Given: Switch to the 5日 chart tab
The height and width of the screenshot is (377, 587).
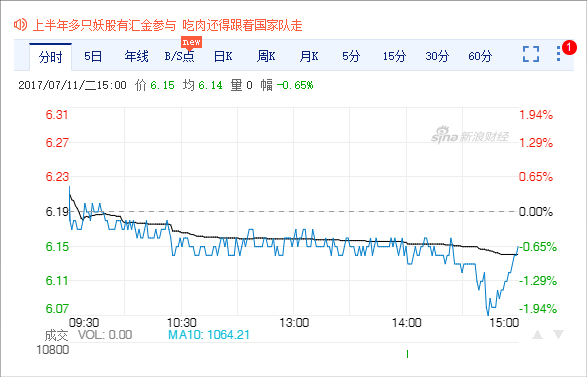Looking at the screenshot, I should click(93, 57).
